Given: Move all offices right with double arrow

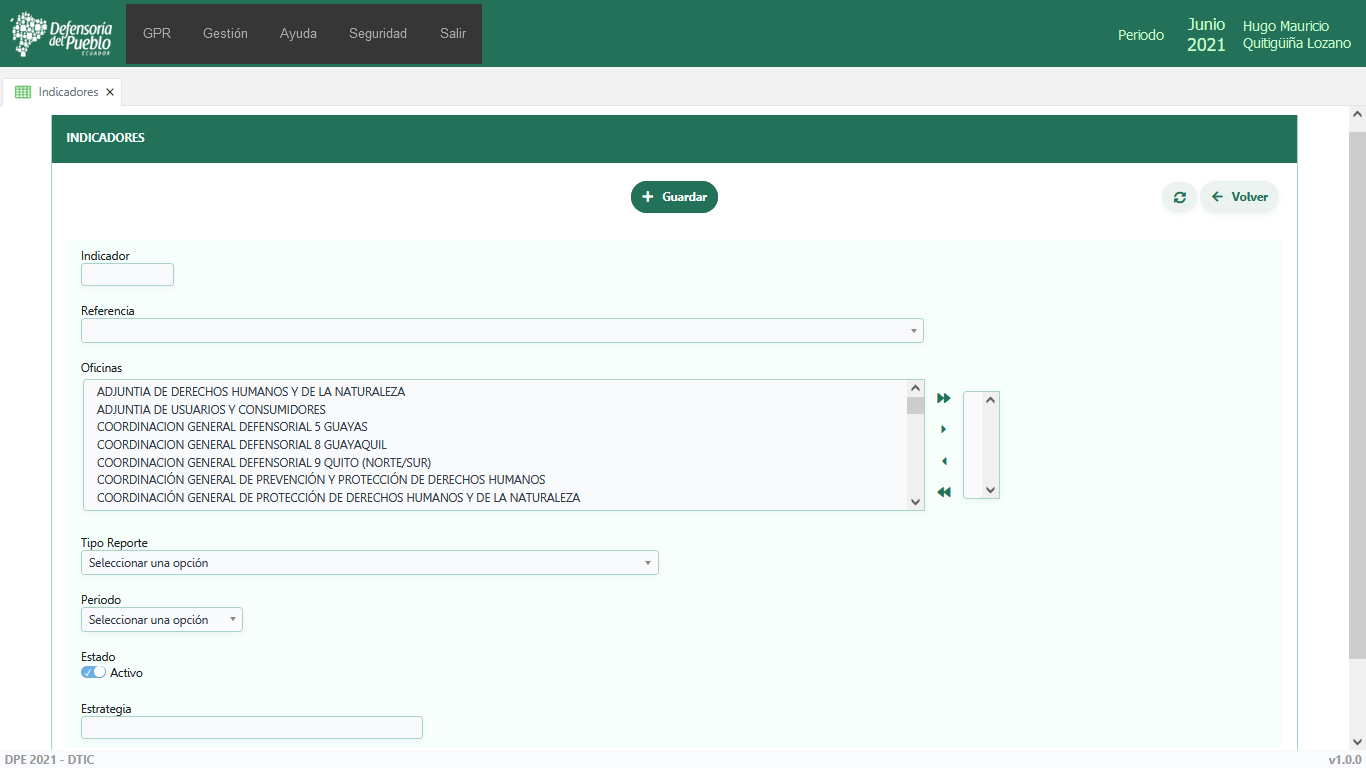Looking at the screenshot, I should point(943,398).
